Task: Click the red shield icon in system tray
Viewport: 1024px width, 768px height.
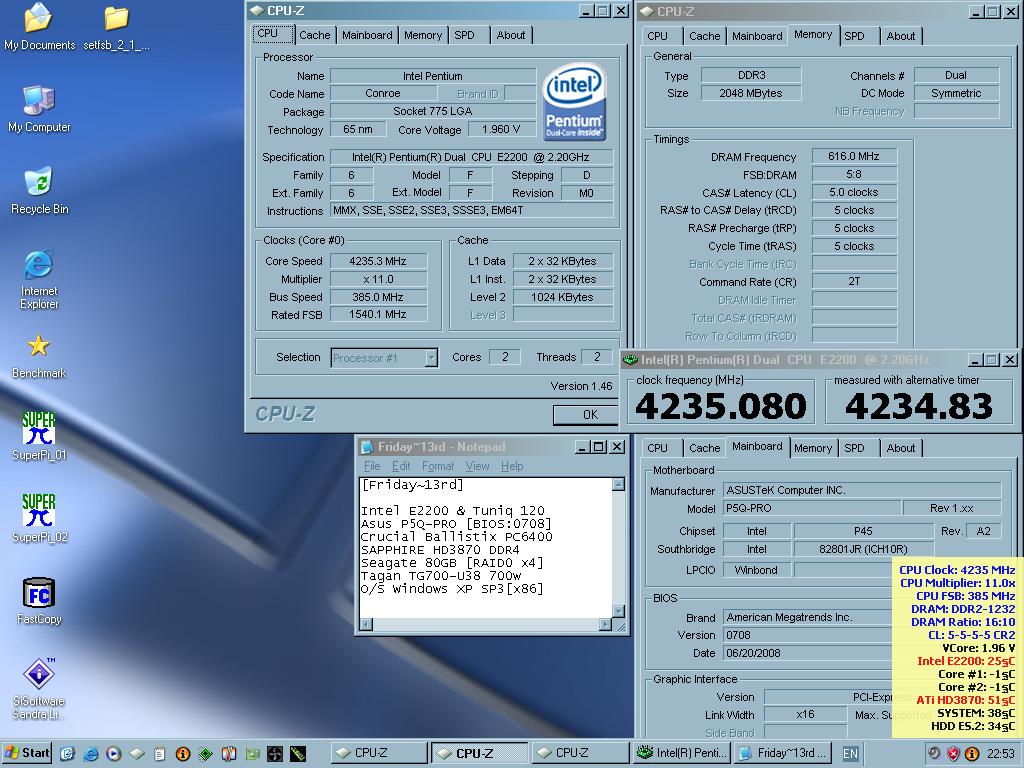Action: pos(953,754)
